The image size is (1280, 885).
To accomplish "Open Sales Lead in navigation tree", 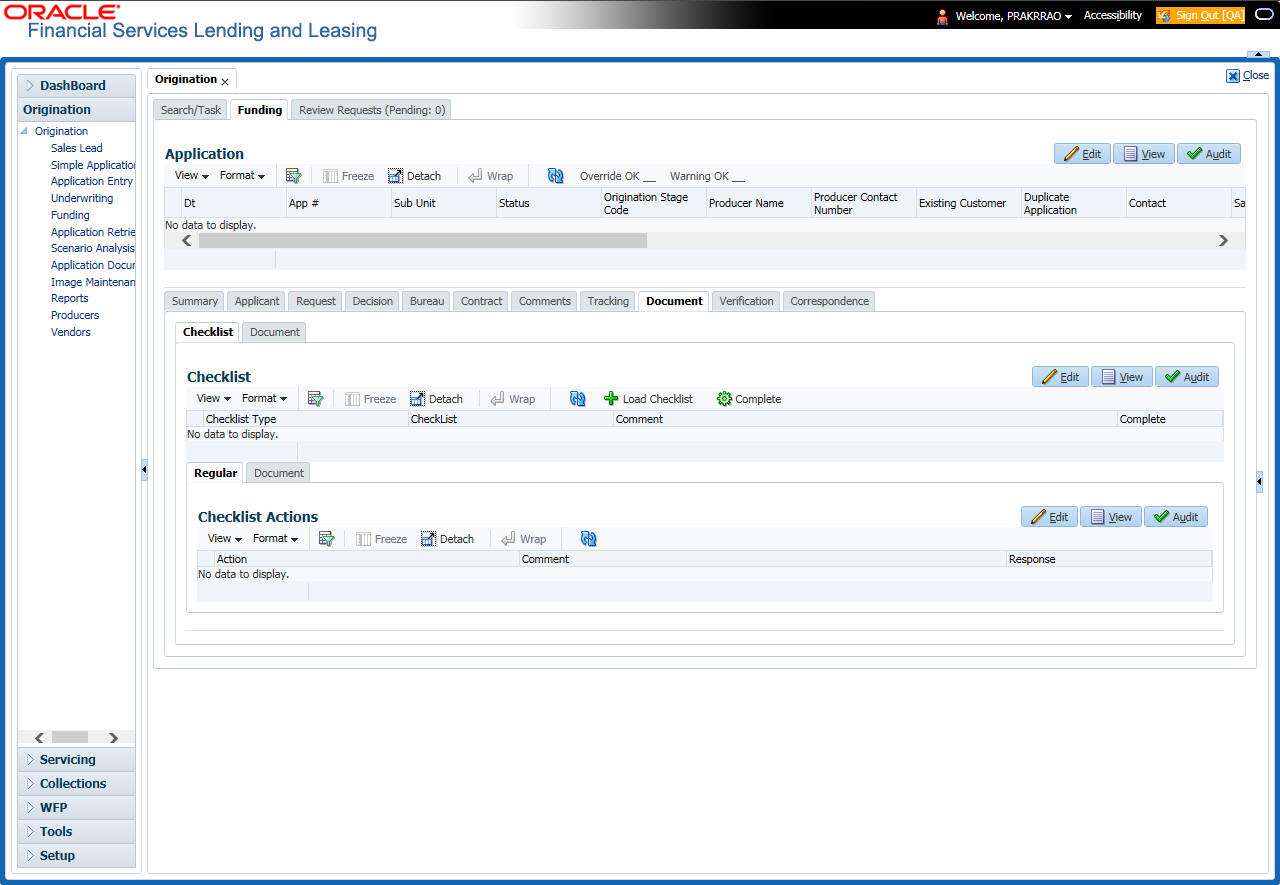I will 77,148.
